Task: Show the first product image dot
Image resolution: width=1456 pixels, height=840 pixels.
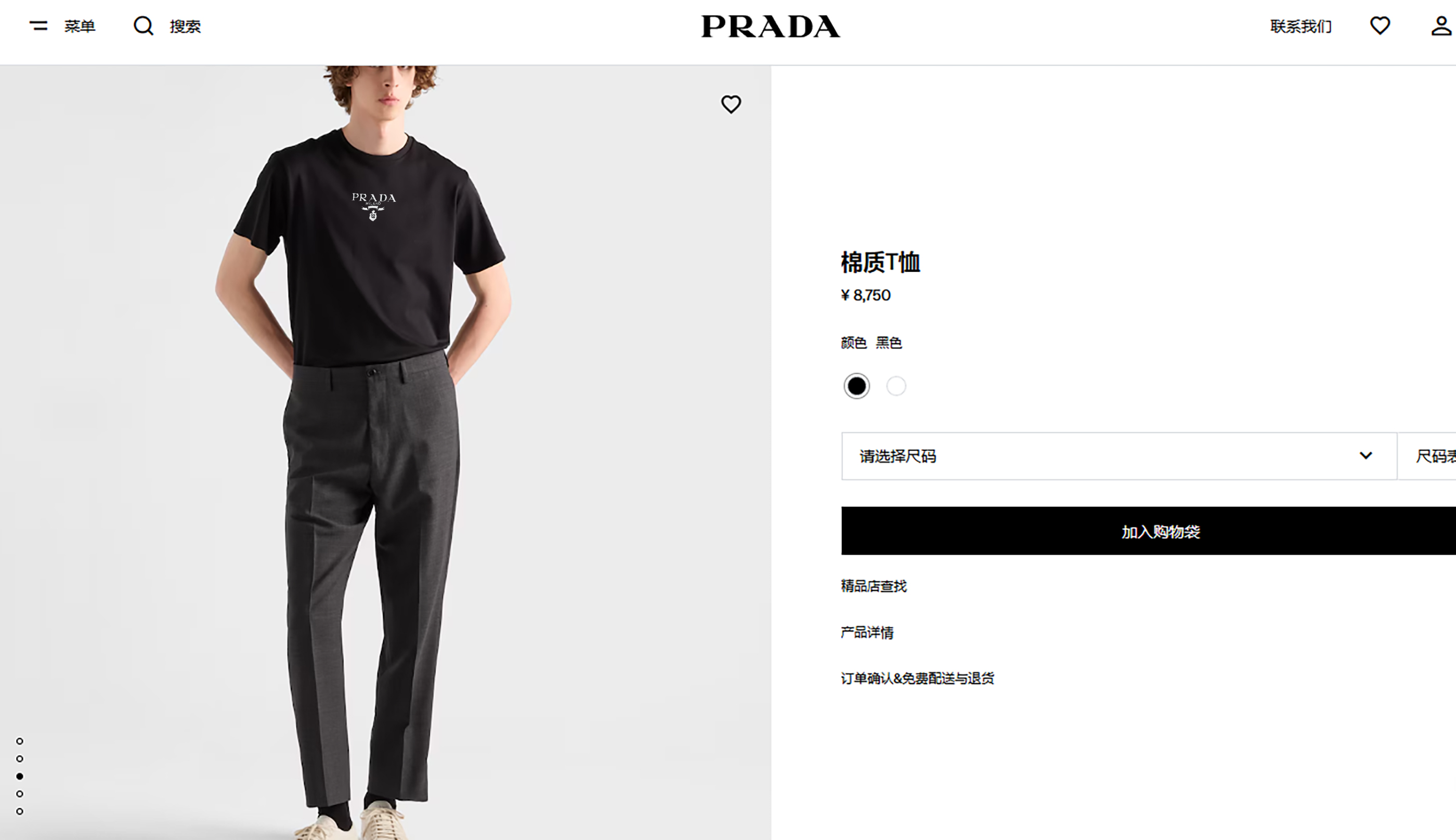Action: pyautogui.click(x=20, y=741)
